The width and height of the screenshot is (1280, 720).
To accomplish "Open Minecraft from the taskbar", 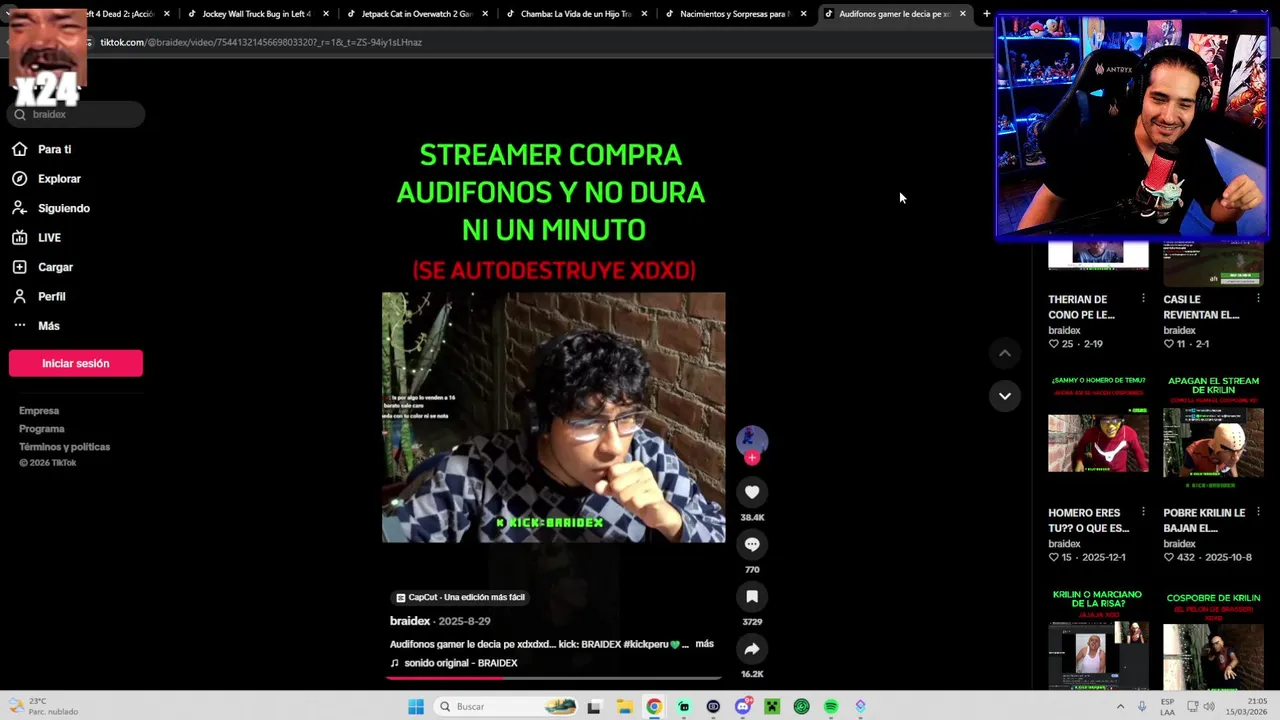I will coord(772,707).
